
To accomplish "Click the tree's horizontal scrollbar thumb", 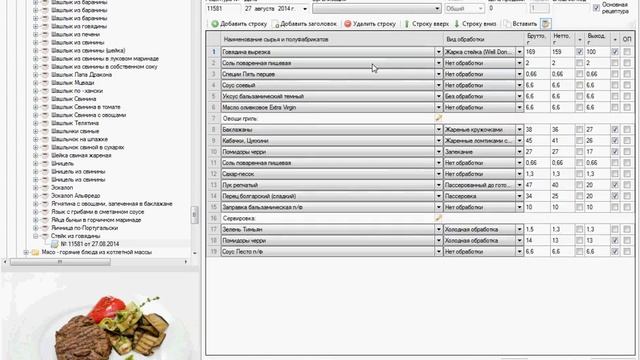I will coord(60,262).
